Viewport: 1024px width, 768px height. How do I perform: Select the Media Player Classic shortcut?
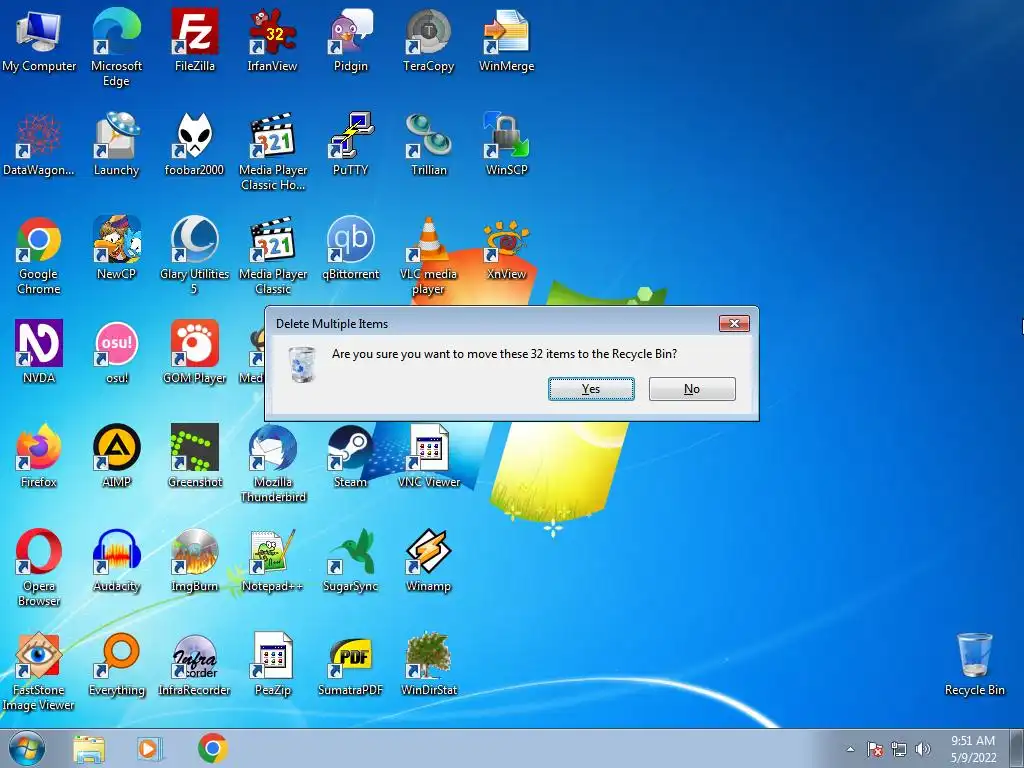(x=272, y=256)
